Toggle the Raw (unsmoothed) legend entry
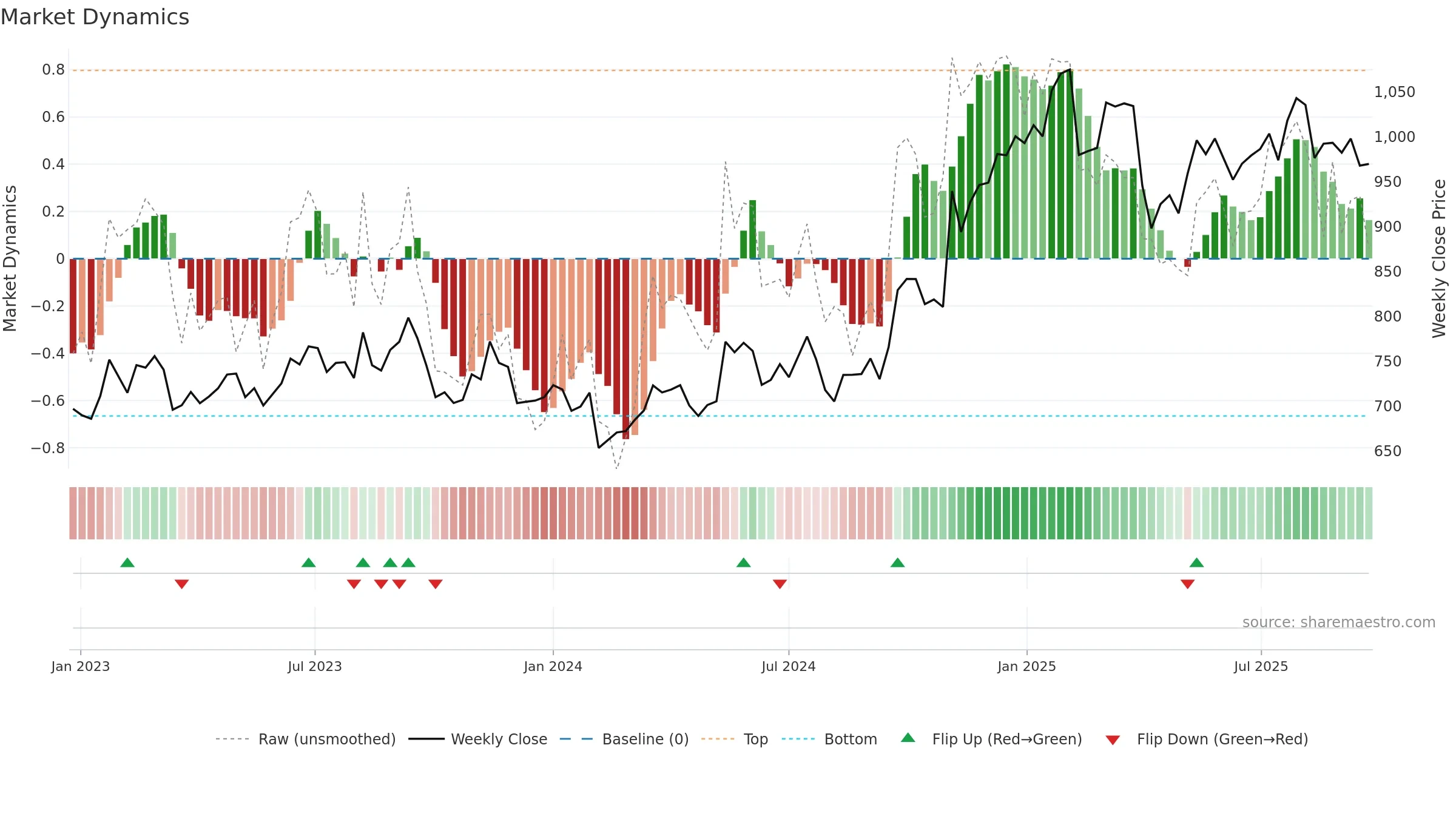The width and height of the screenshot is (1456, 819). click(305, 739)
